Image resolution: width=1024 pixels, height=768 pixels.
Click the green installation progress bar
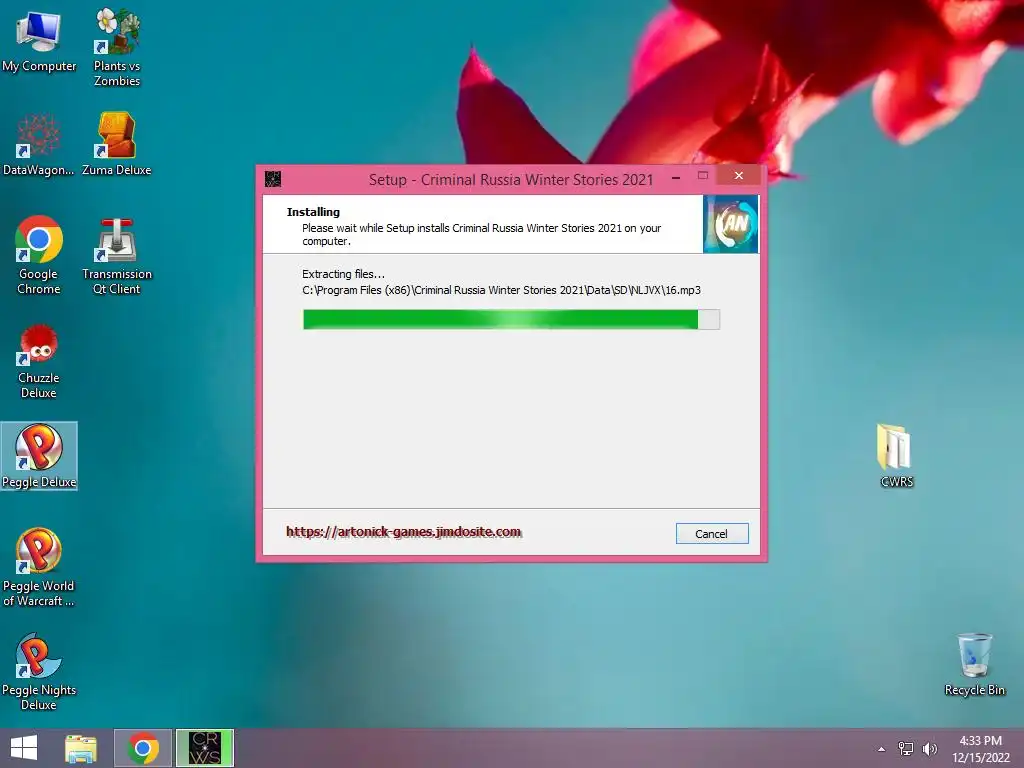tap(511, 319)
